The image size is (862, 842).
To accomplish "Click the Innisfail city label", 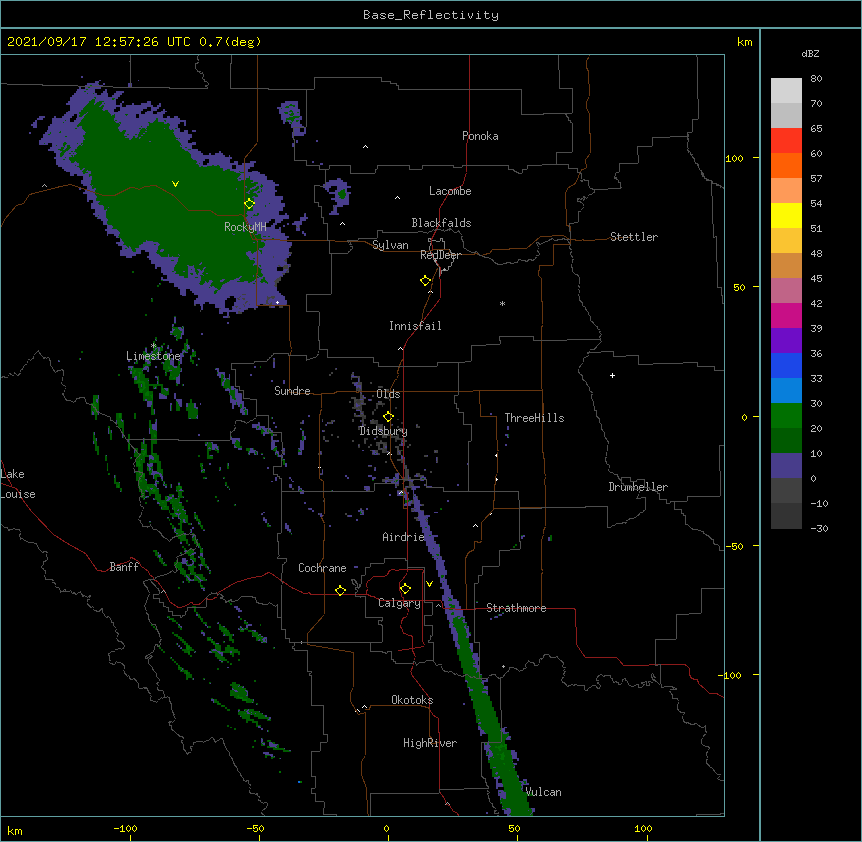I will tap(415, 326).
